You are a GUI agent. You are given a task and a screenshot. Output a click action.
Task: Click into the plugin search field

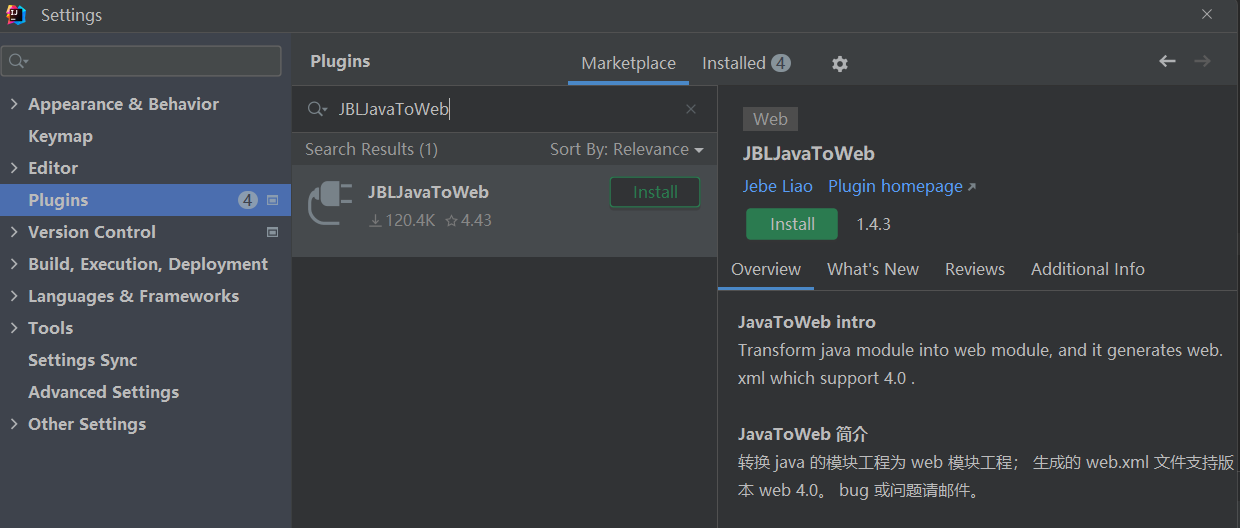[505, 109]
